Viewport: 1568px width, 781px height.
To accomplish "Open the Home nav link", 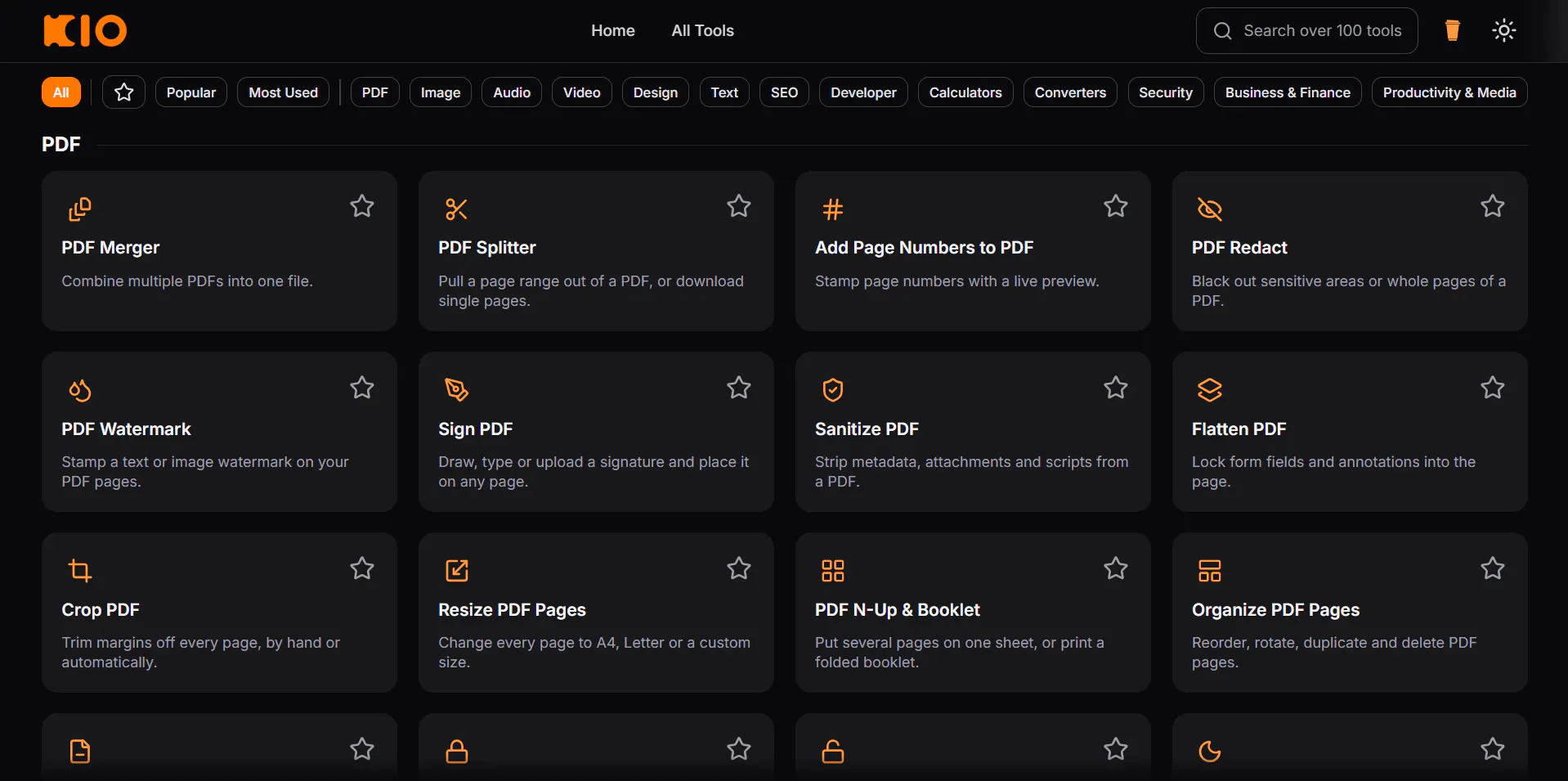I will point(613,31).
